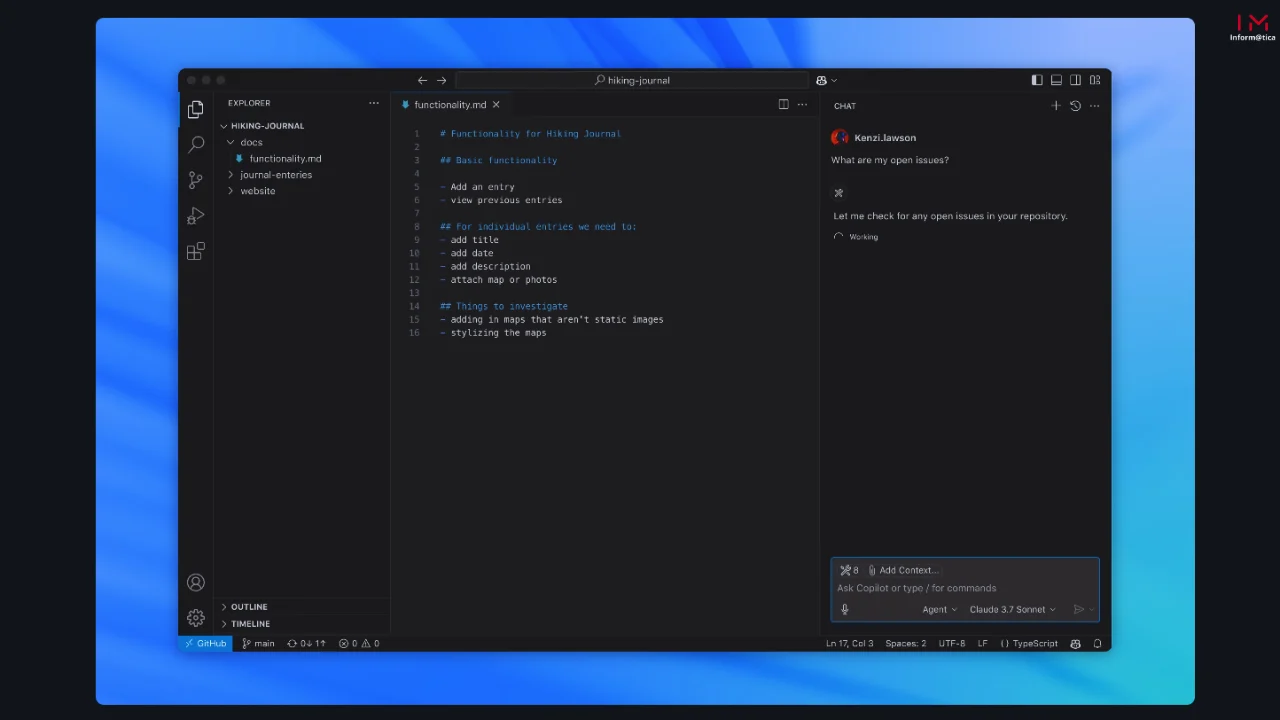Synchronize changes in status bar
Image resolution: width=1280 pixels, height=720 pixels.
pos(306,643)
